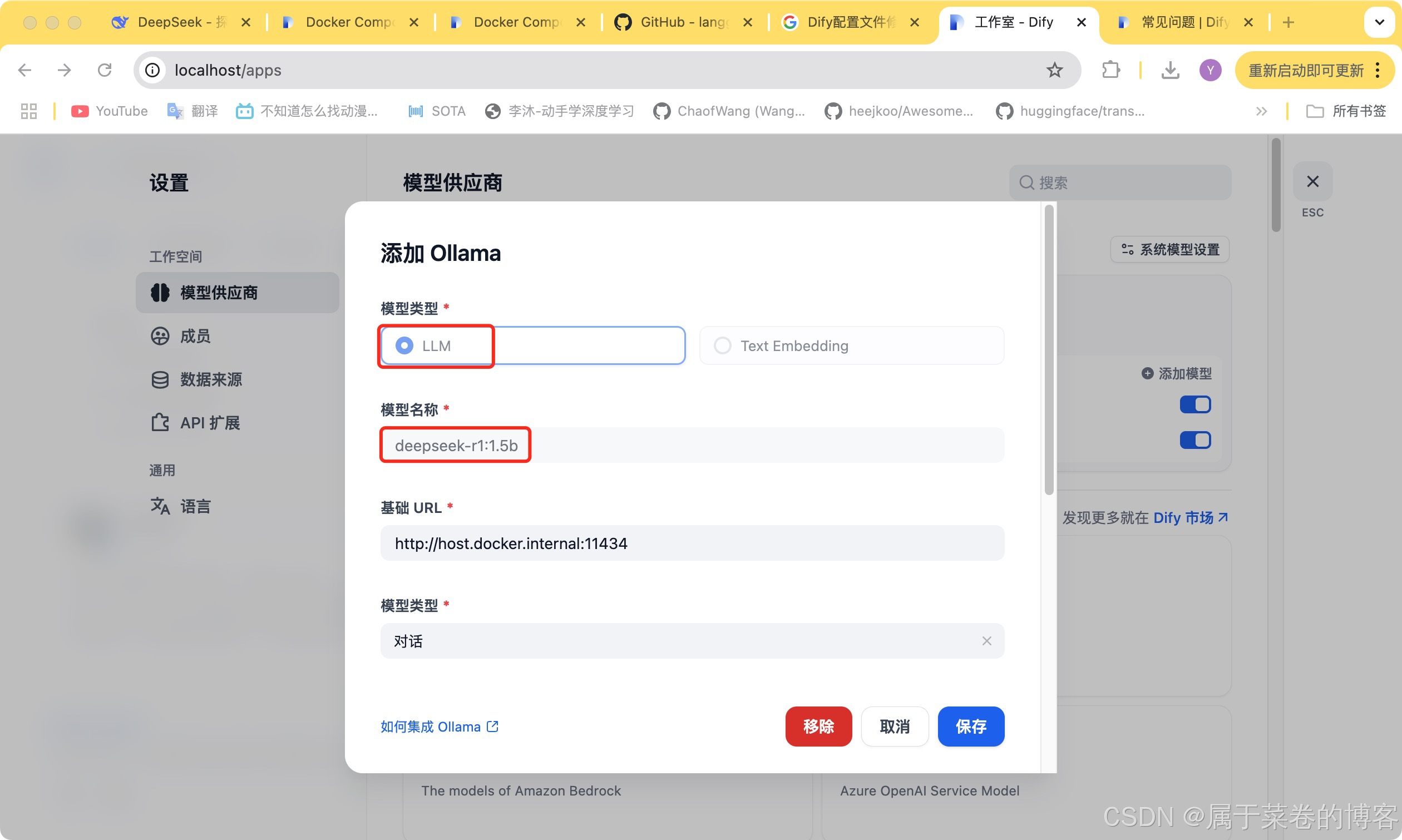Screen dimensions: 1402x840
Task: Click the page reload icon
Action: [x=105, y=70]
